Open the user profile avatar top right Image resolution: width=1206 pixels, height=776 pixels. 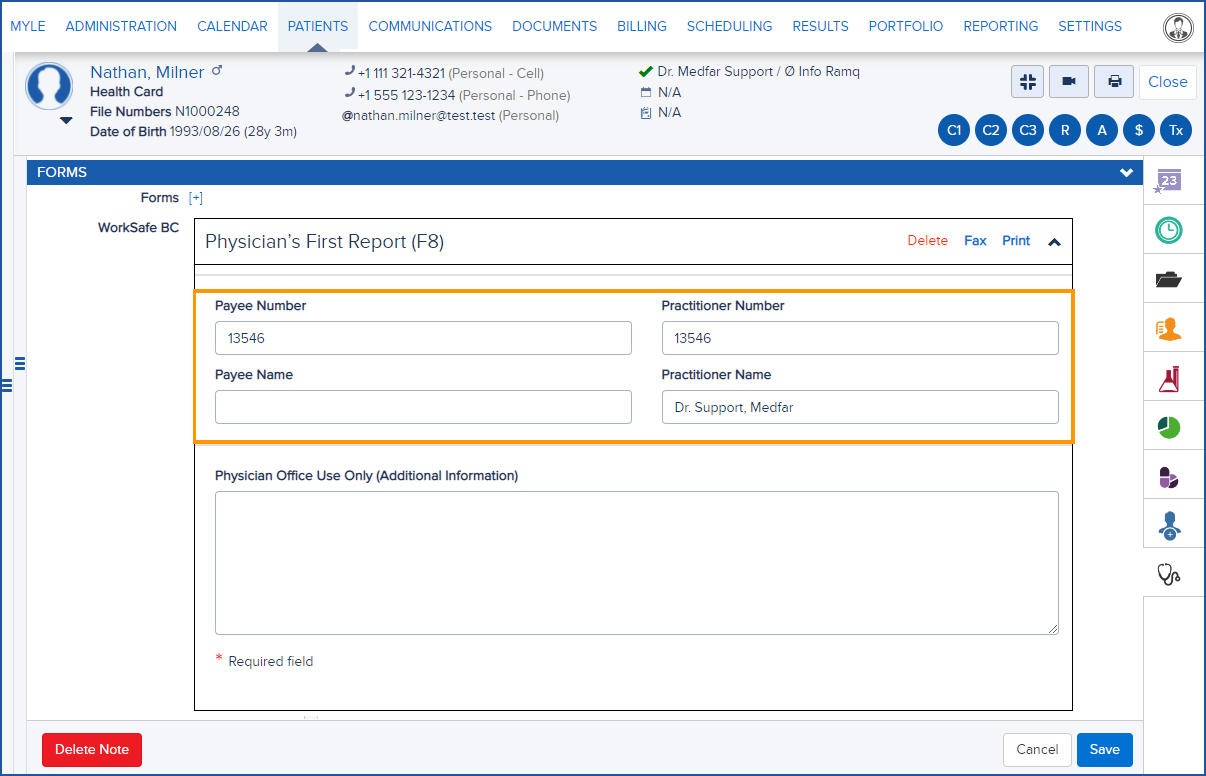(1179, 27)
